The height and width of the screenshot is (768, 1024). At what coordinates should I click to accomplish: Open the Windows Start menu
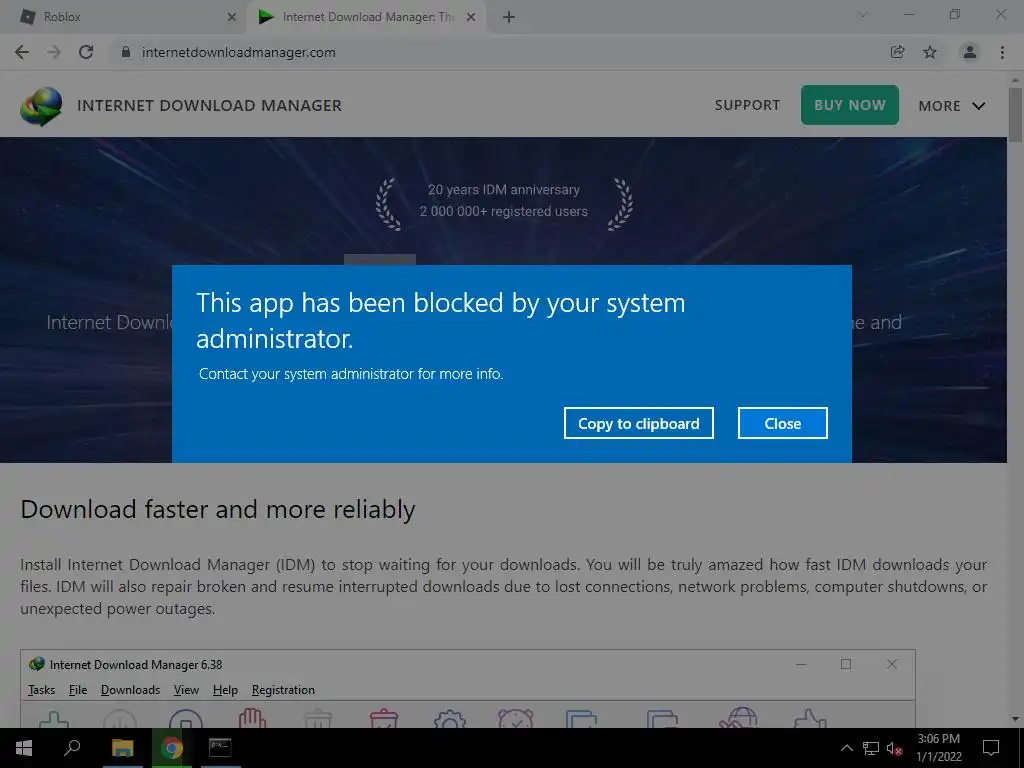(24, 748)
